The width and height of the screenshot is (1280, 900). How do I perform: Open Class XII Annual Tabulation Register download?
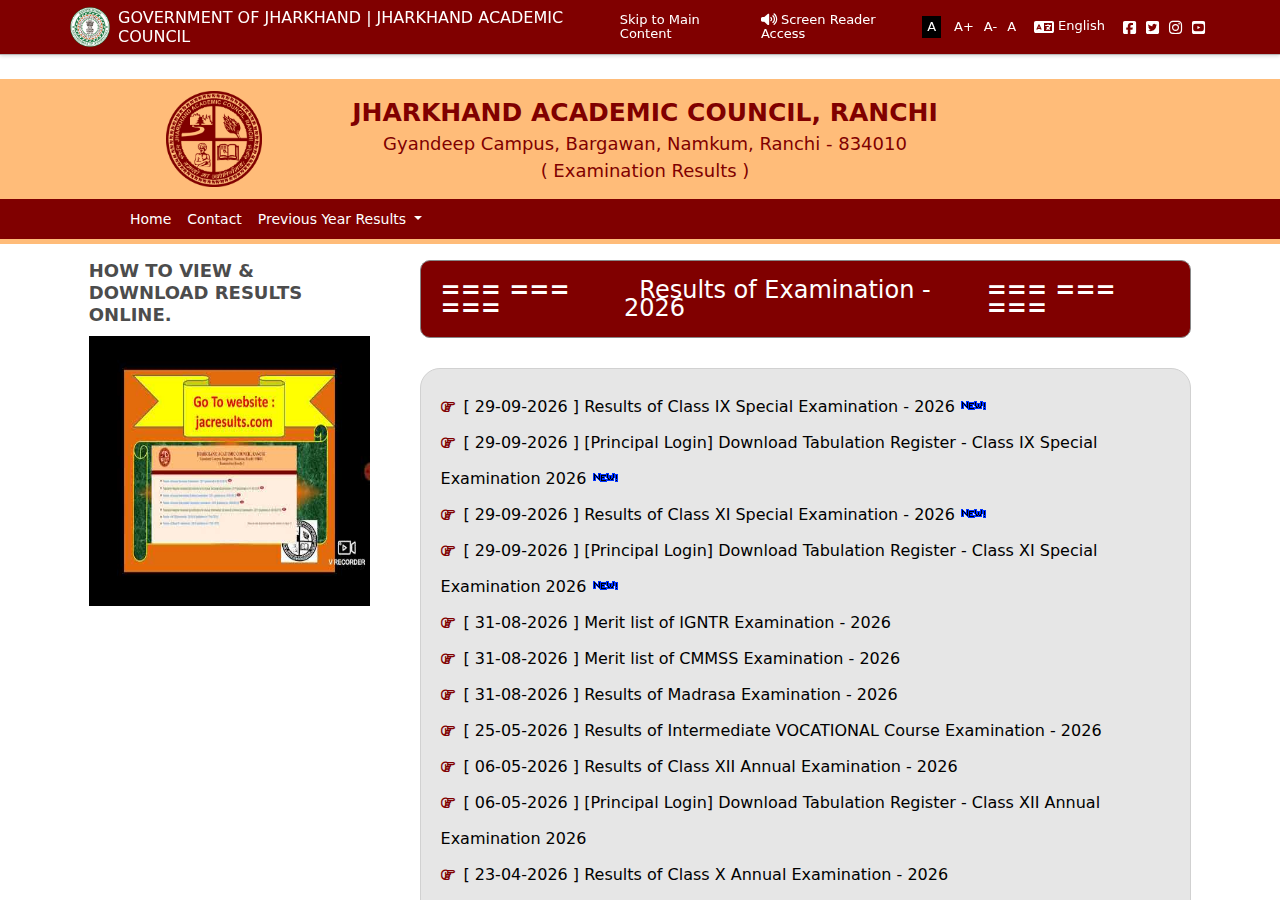click(x=770, y=820)
